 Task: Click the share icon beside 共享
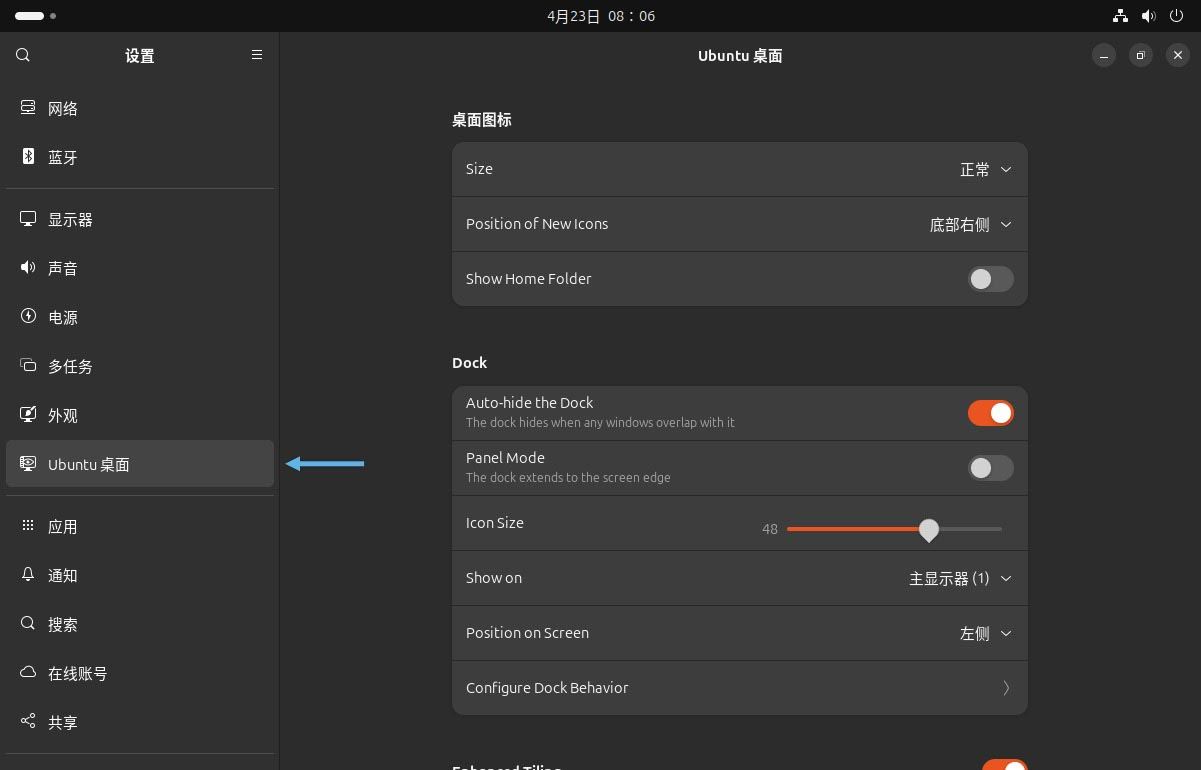(x=28, y=721)
